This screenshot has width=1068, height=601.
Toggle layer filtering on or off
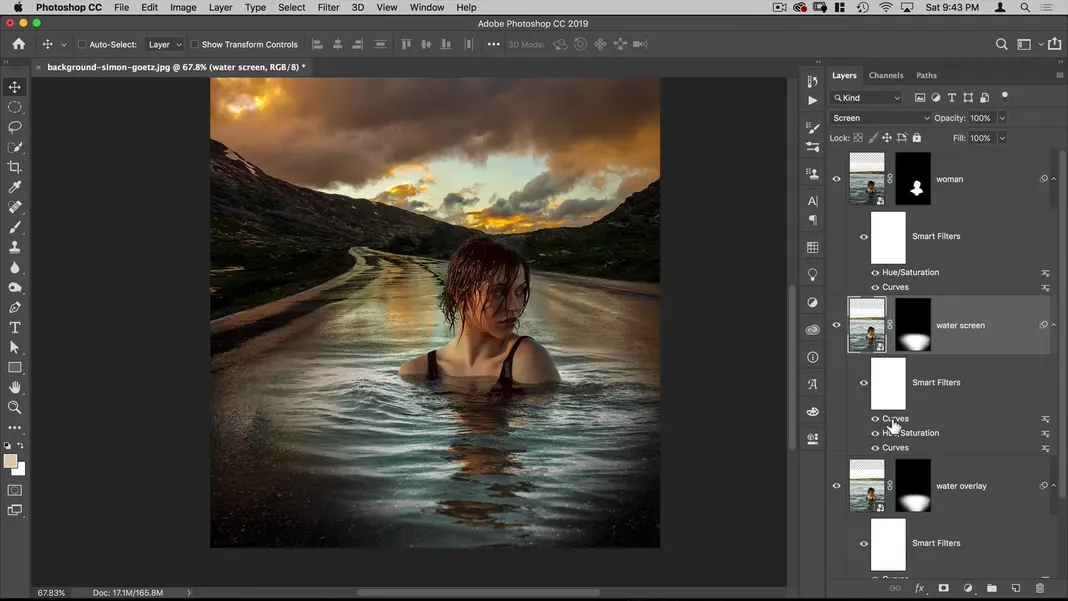1005,96
